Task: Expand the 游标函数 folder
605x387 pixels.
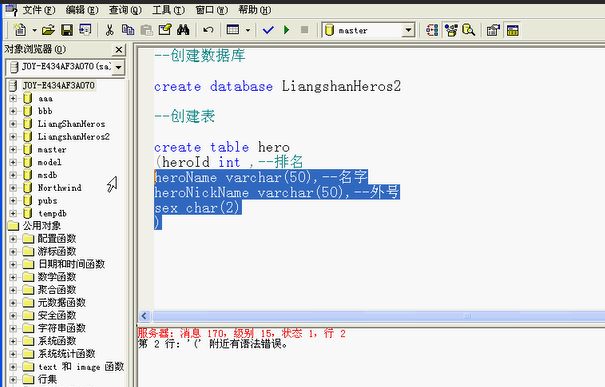Action: (13, 252)
